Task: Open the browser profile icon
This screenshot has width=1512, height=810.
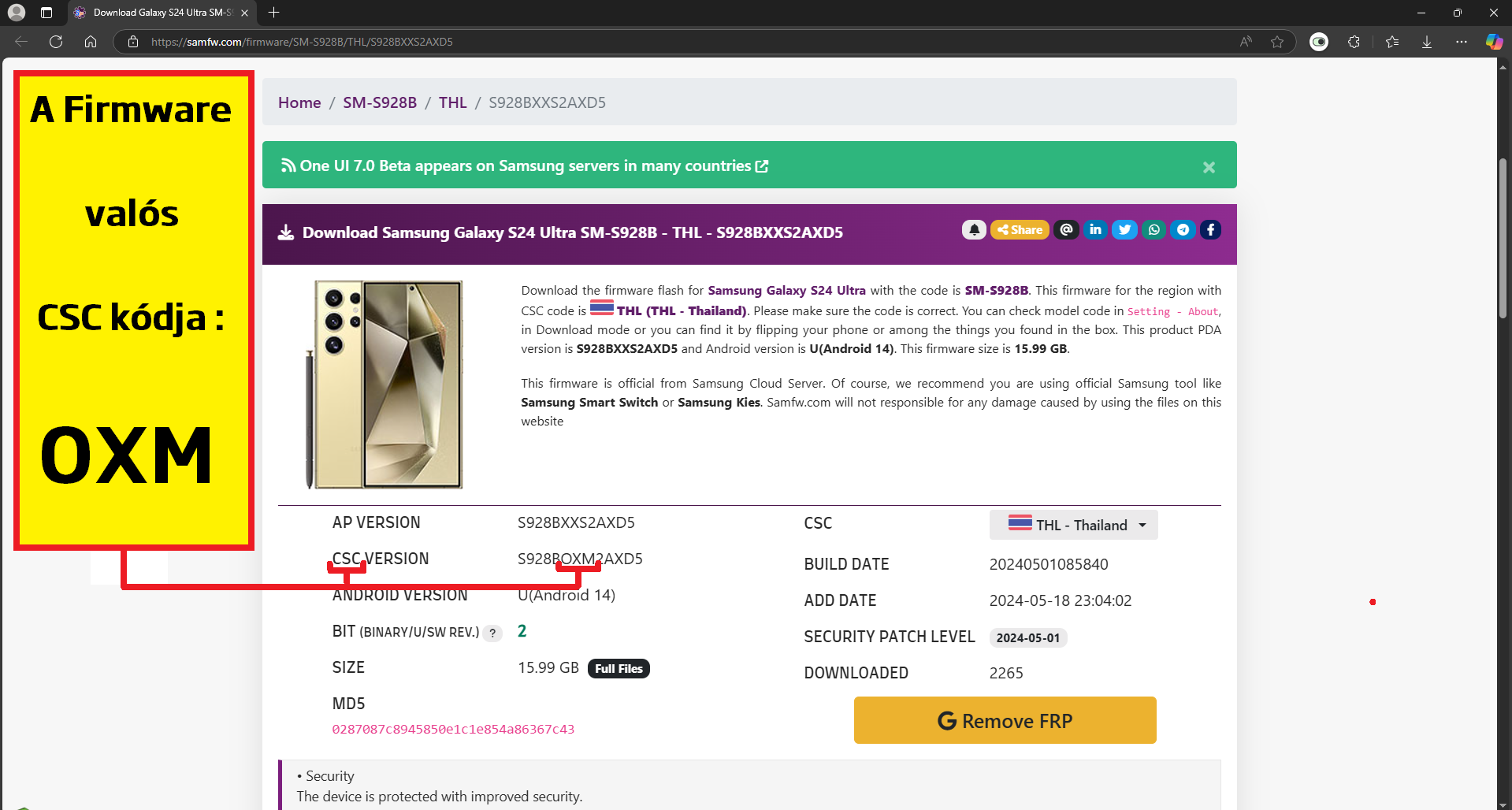Action: pyautogui.click(x=17, y=13)
